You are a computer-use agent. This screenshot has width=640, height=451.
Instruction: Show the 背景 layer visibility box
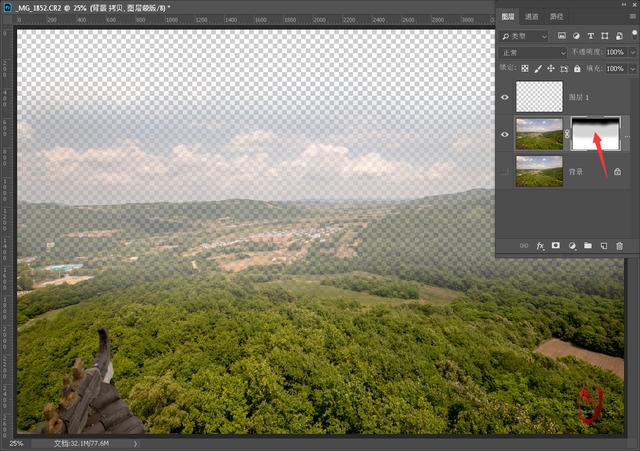[x=505, y=171]
